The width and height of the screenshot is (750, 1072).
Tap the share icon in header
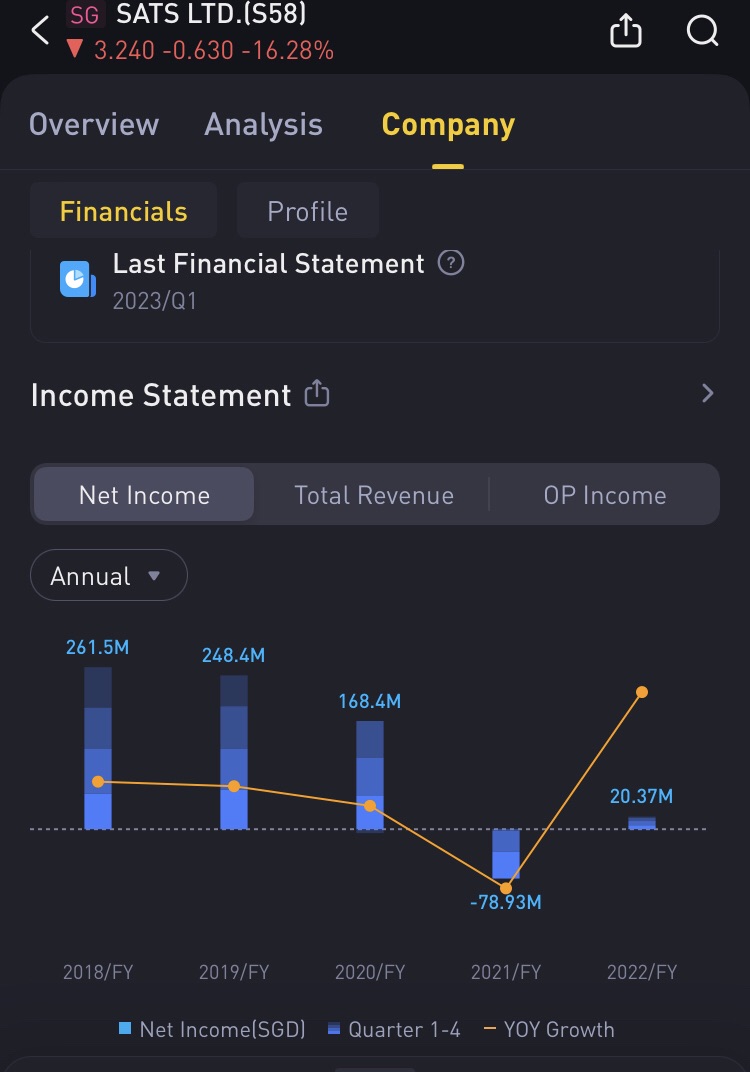click(x=625, y=32)
